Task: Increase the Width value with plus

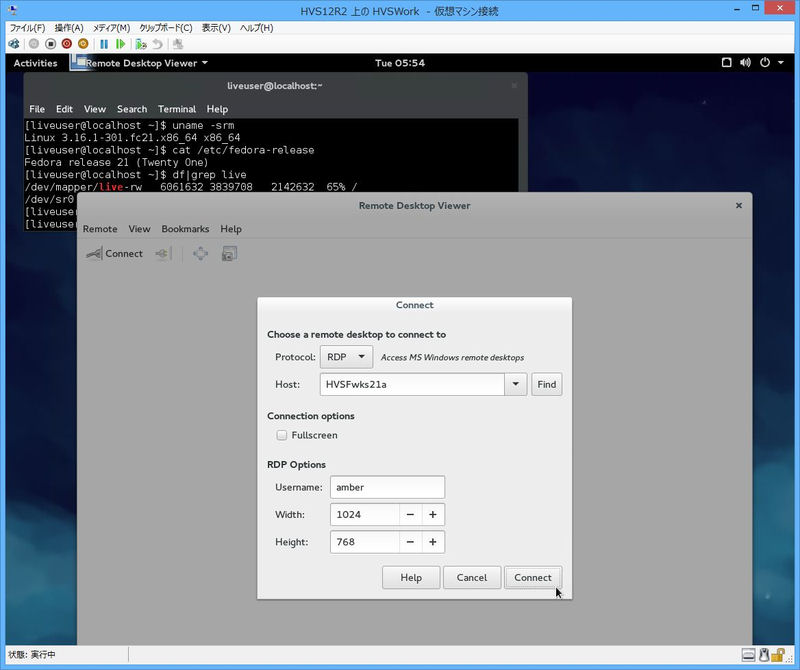Action: (433, 514)
